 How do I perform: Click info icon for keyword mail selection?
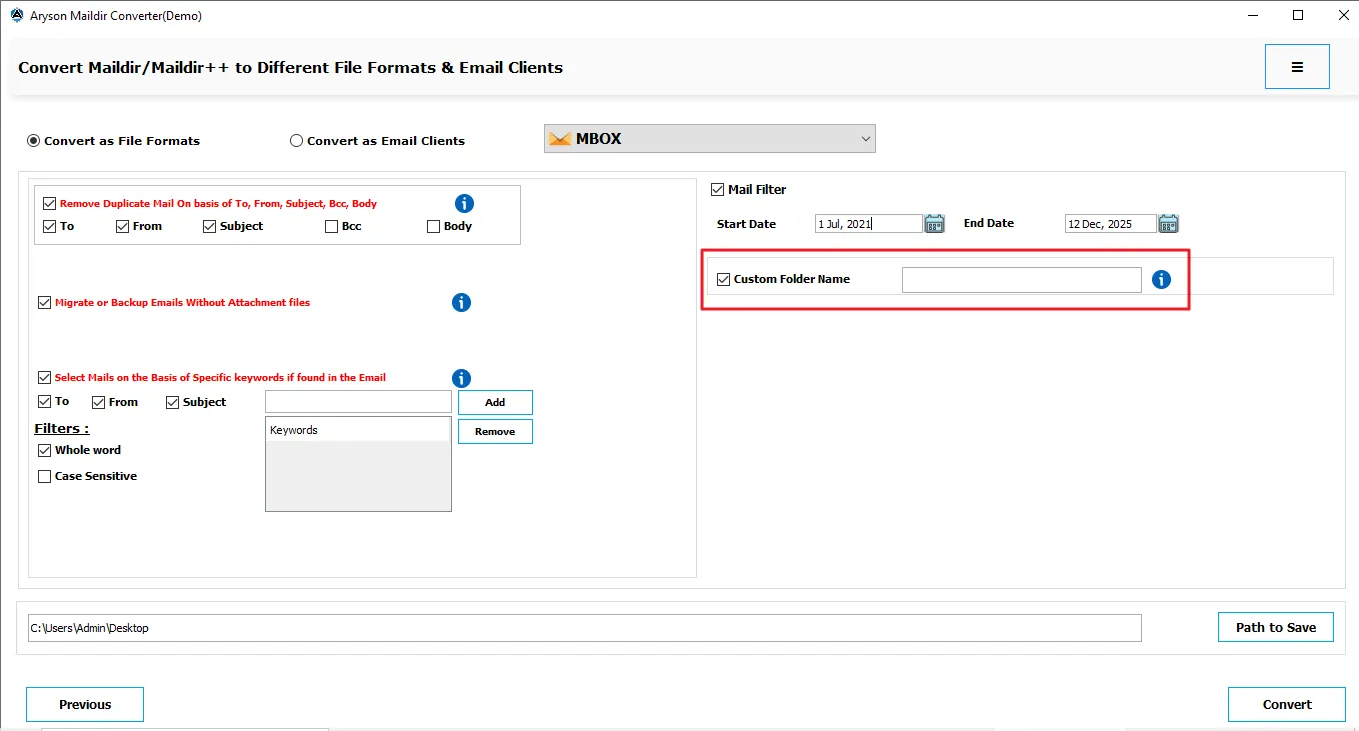click(461, 378)
